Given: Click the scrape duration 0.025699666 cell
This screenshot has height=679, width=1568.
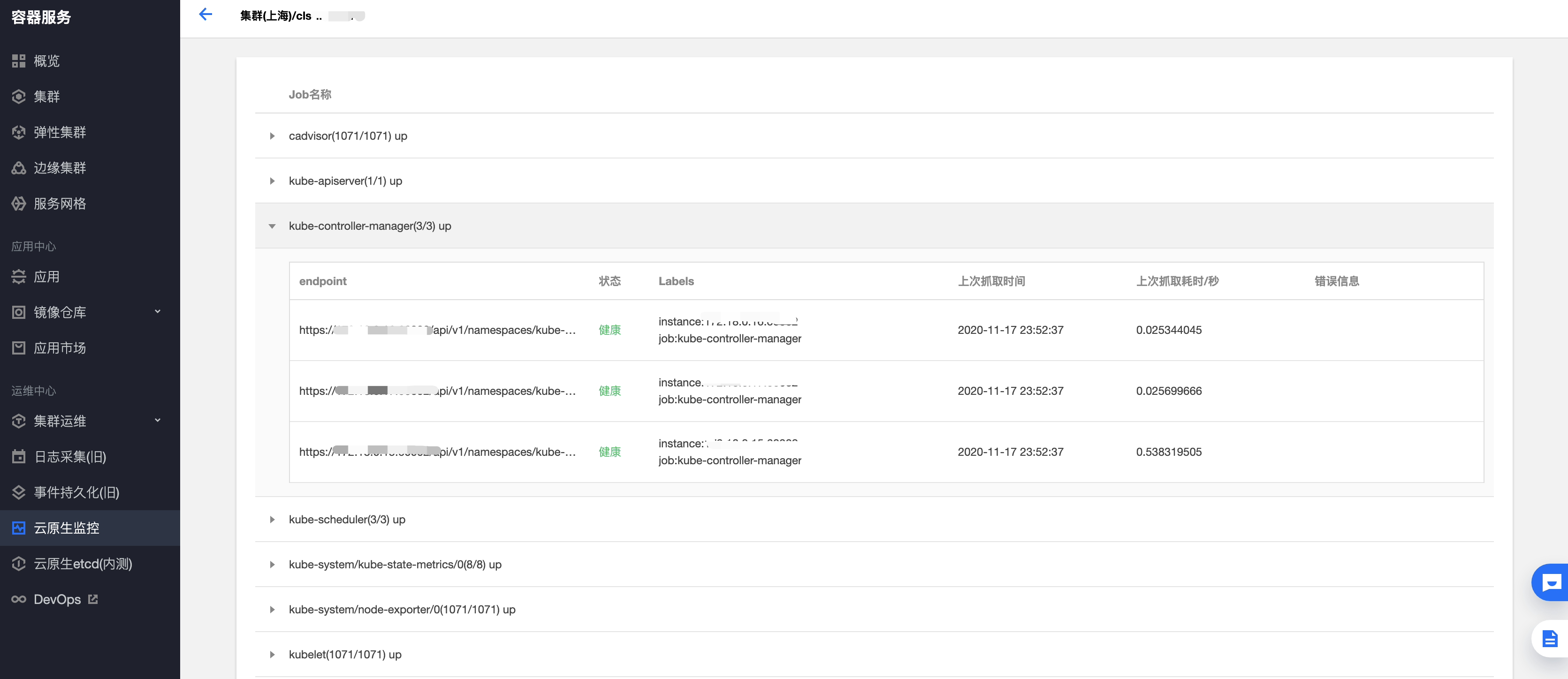Looking at the screenshot, I should (x=1169, y=391).
